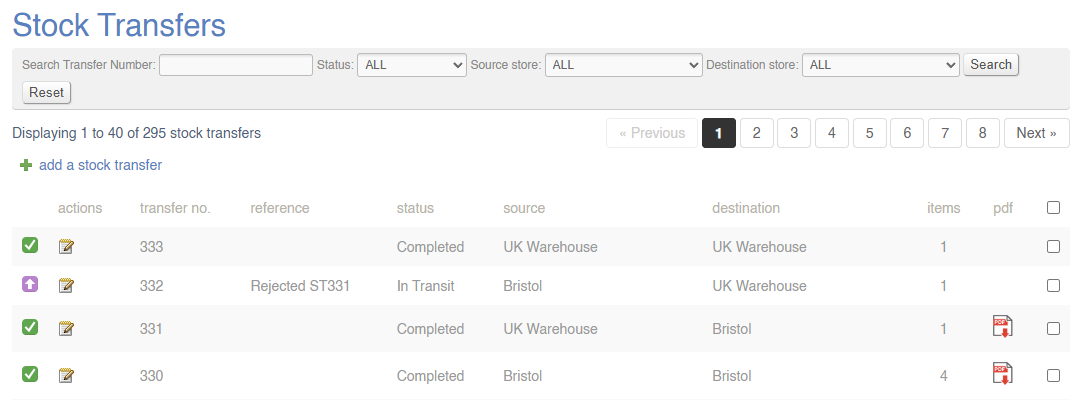Viewport: 1084px width, 400px height.
Task: Focus the Search Transfer Number field
Action: [x=236, y=65]
